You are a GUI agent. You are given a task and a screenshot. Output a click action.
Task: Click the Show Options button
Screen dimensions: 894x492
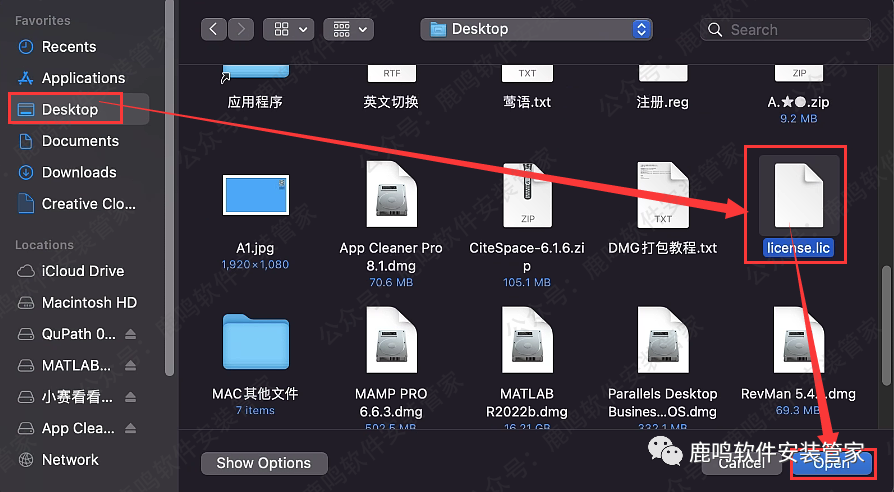(263, 463)
